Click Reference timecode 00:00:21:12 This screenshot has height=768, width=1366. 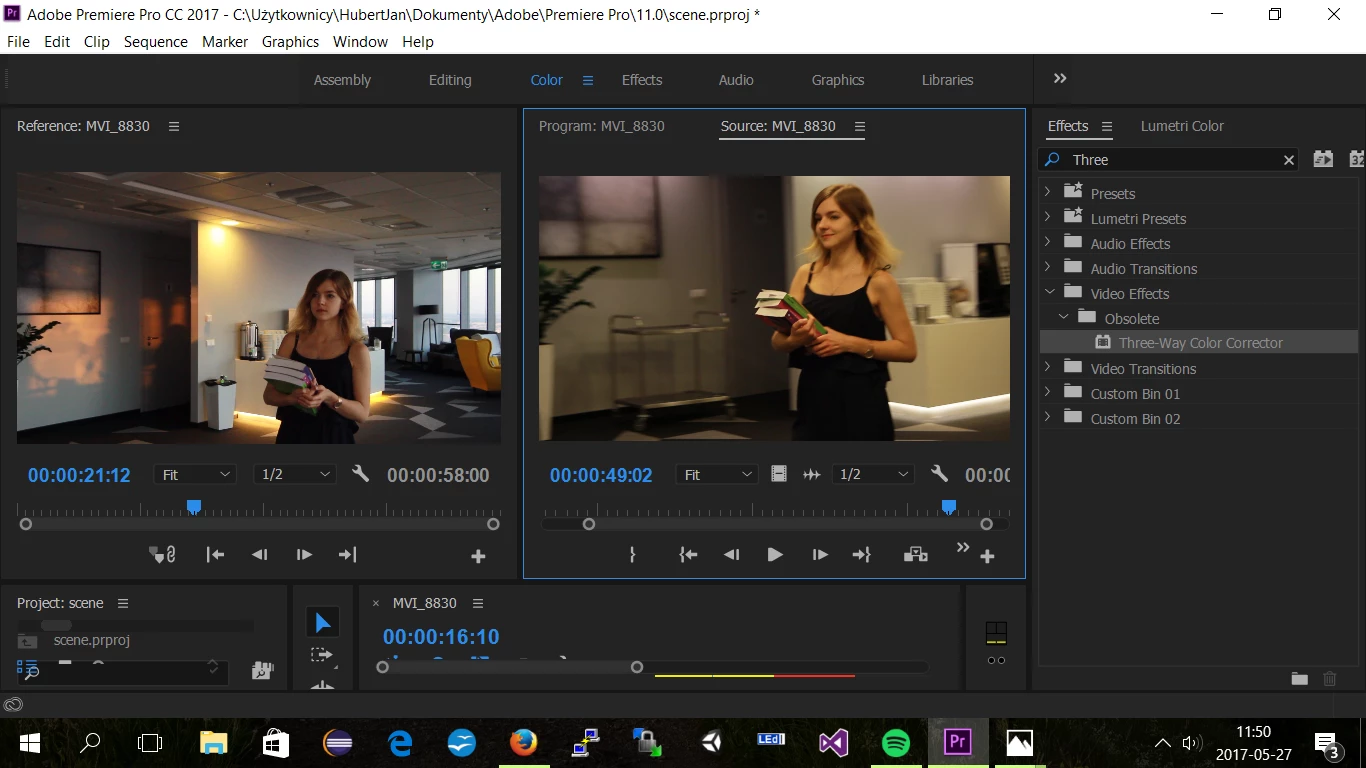coord(79,475)
